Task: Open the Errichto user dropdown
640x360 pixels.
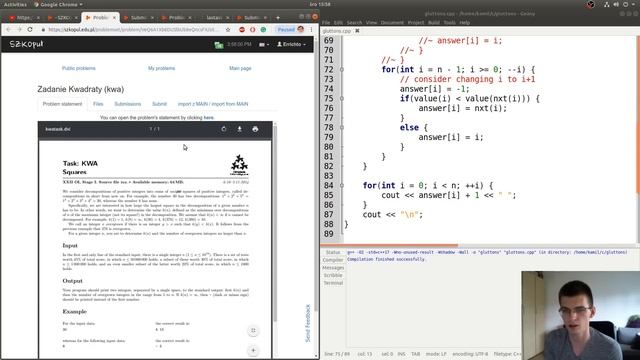Action: tap(291, 44)
